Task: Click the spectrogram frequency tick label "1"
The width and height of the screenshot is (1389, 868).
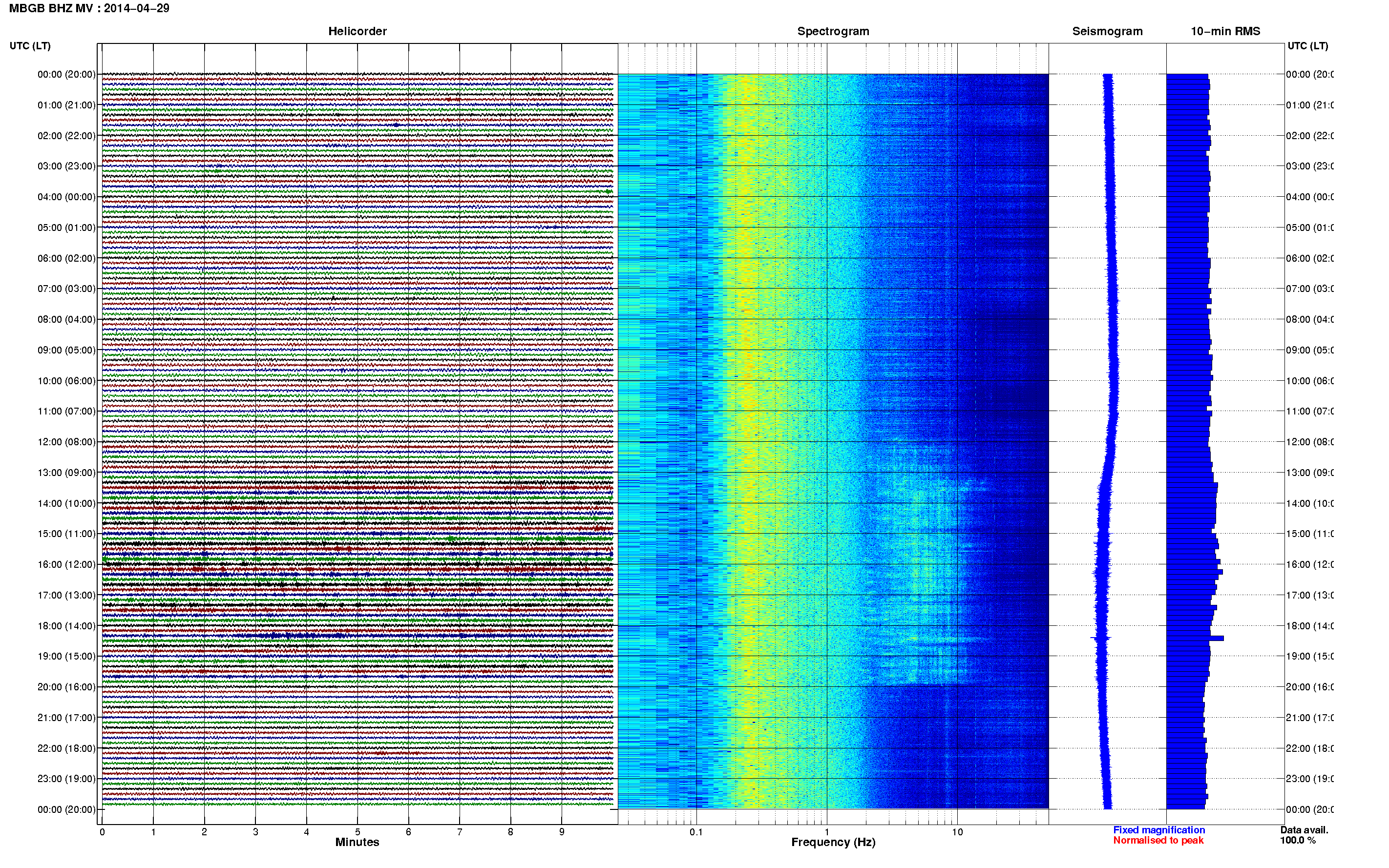Action: pyautogui.click(x=827, y=832)
